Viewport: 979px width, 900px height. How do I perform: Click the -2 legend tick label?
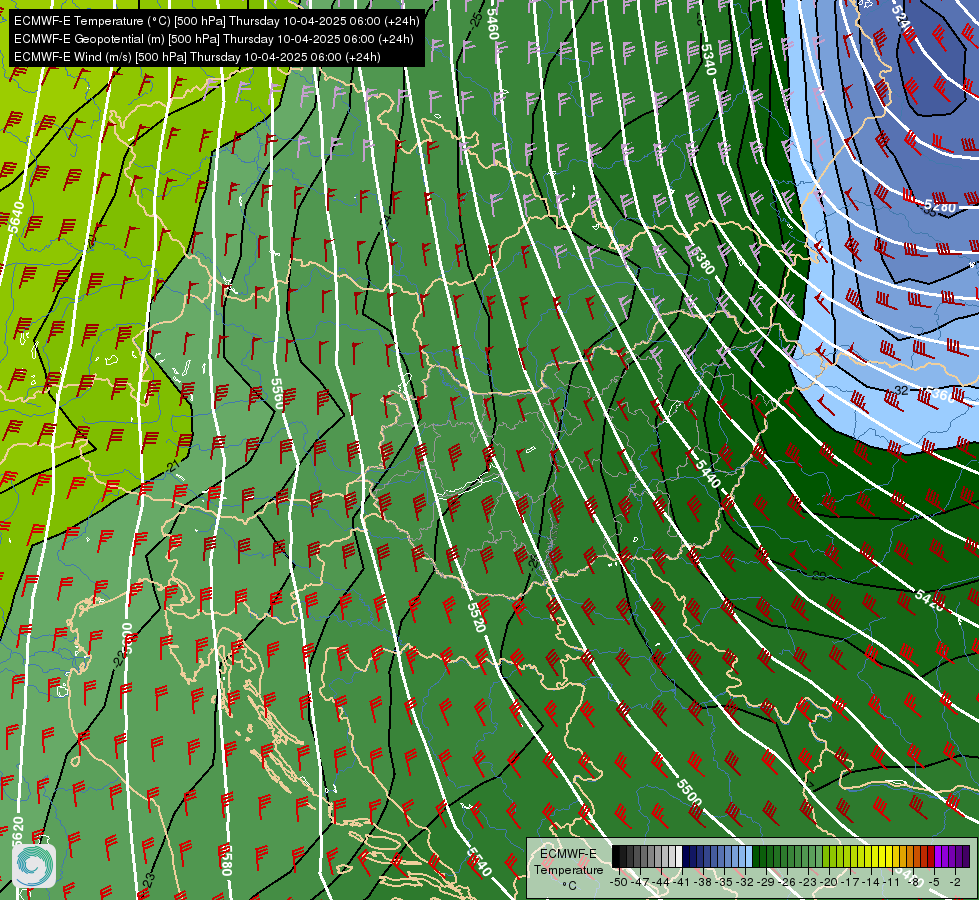955,882
